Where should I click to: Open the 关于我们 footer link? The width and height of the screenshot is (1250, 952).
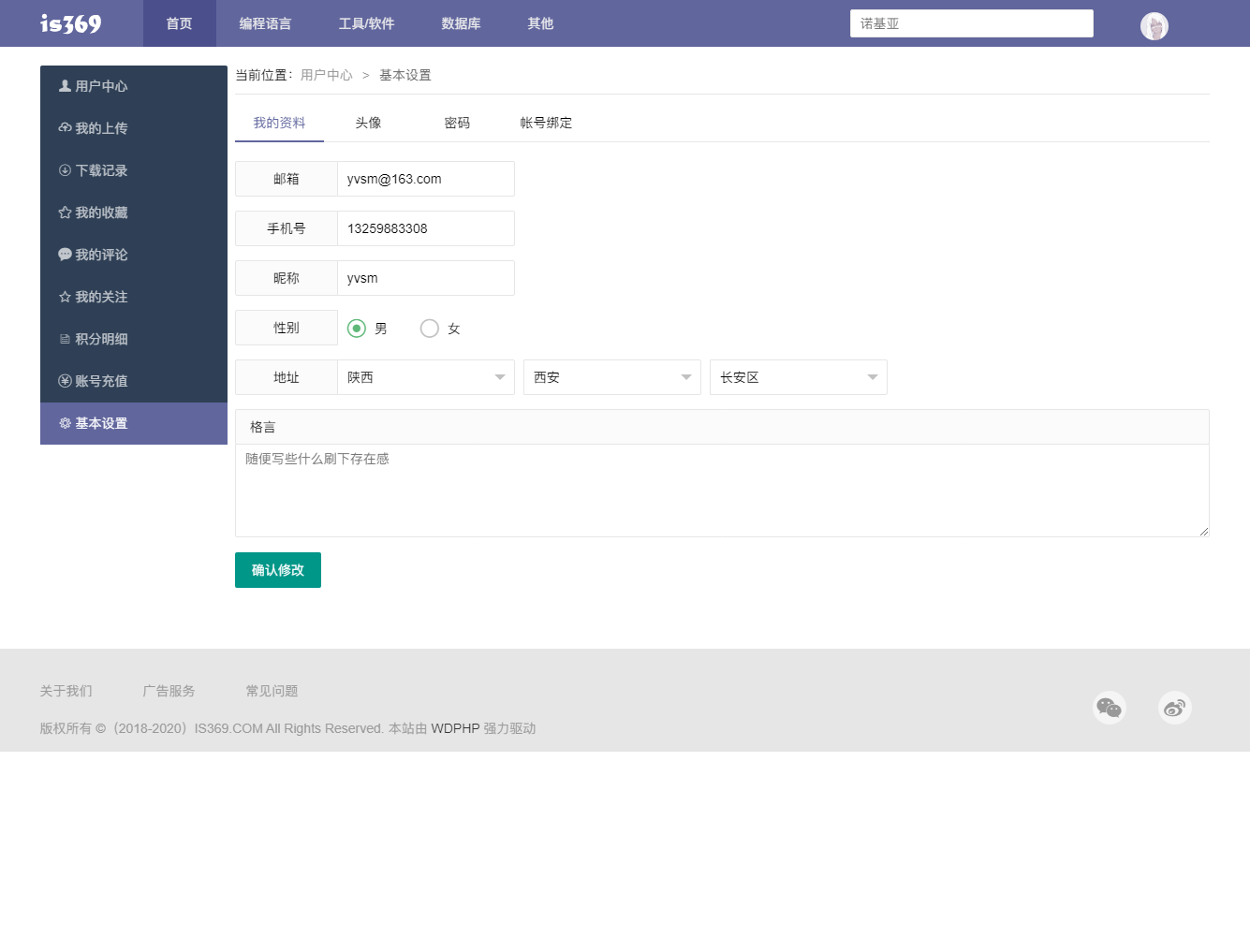[x=66, y=691]
